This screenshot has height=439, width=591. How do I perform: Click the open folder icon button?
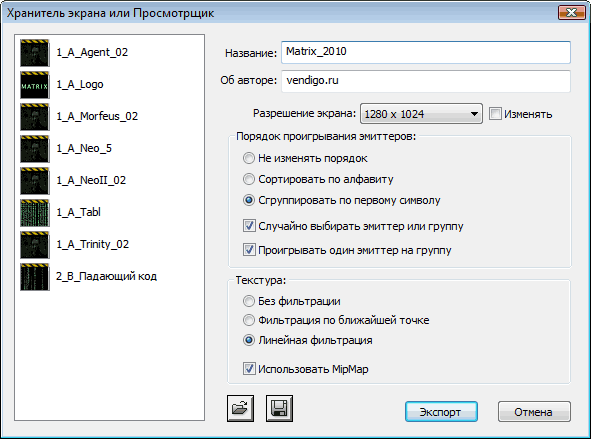coord(240,408)
